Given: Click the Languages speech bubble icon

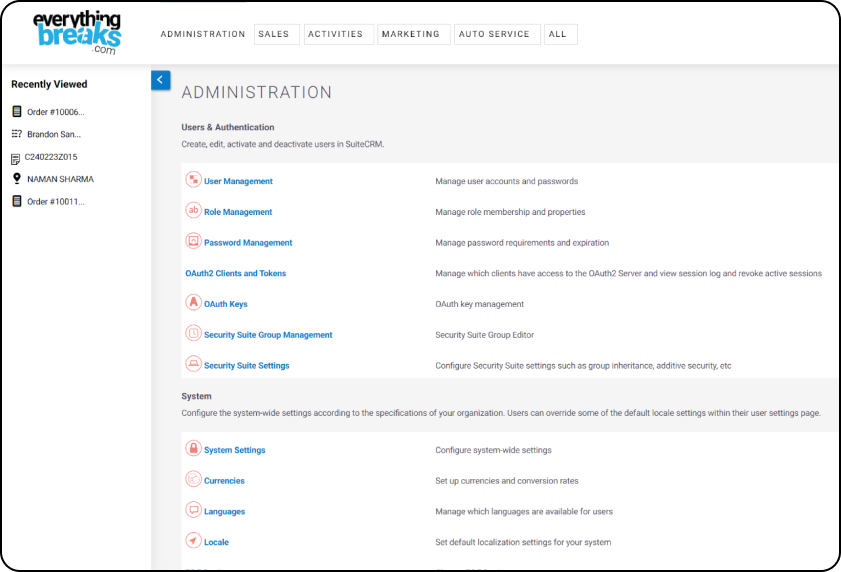Looking at the screenshot, I should [x=193, y=509].
